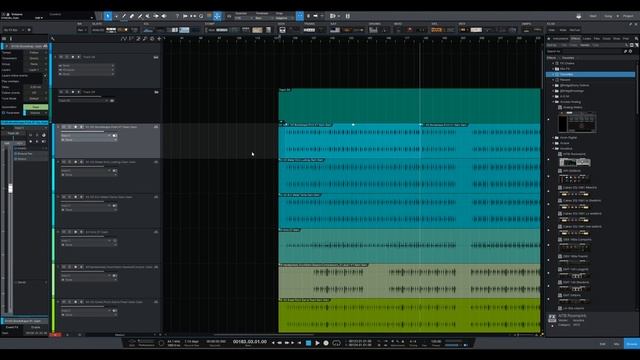Switch to the Cloud browser tab
The image size is (640, 360).
click(607, 39)
